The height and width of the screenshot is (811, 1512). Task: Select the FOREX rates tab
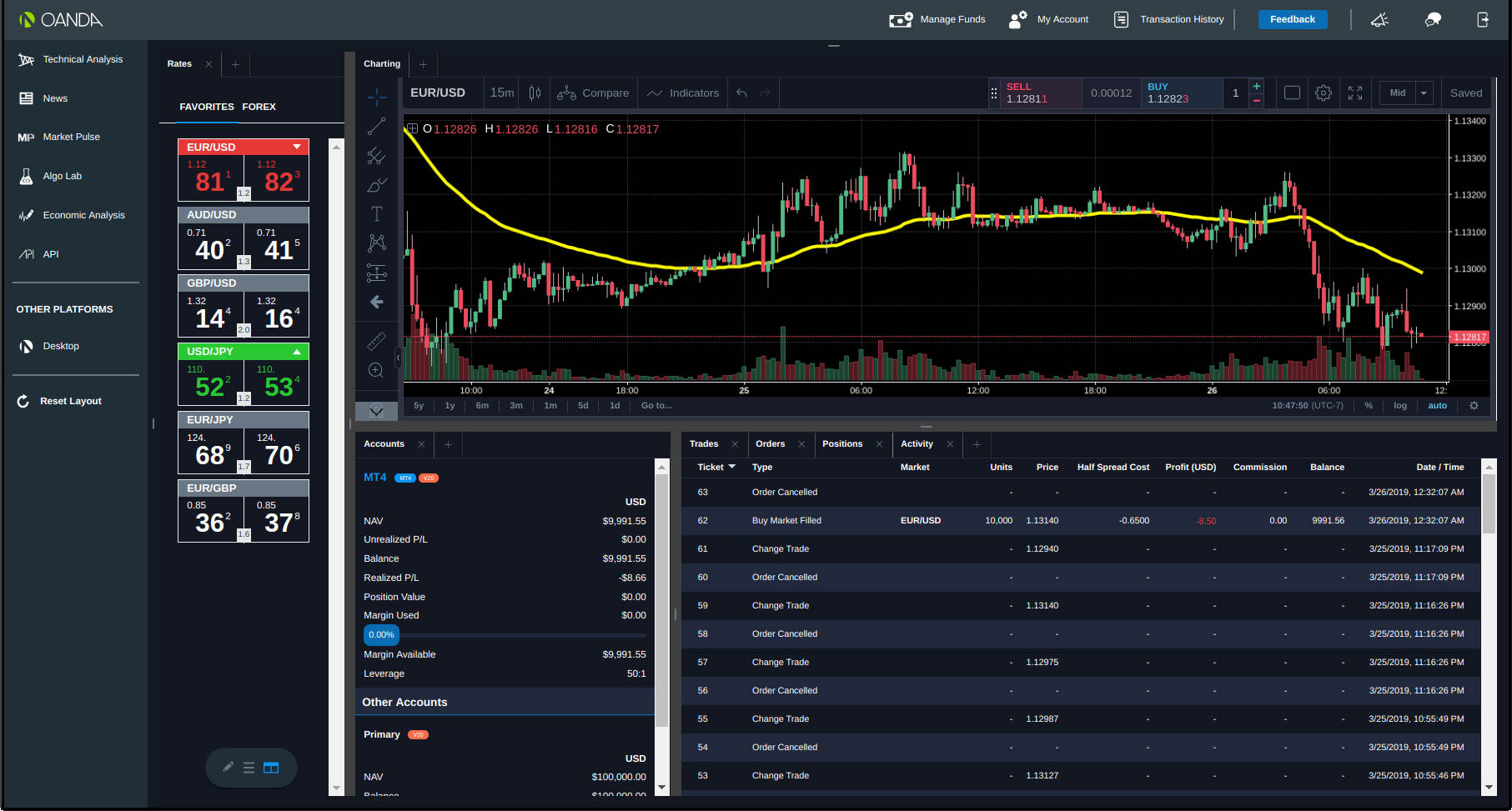tap(259, 107)
